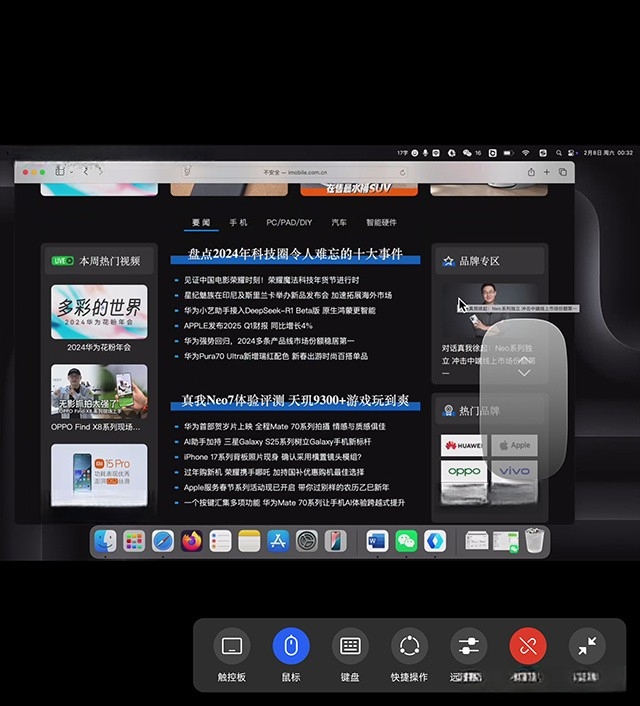Open Launchpad from the Dock
Viewport: 640px width, 706px height.
pos(134,541)
